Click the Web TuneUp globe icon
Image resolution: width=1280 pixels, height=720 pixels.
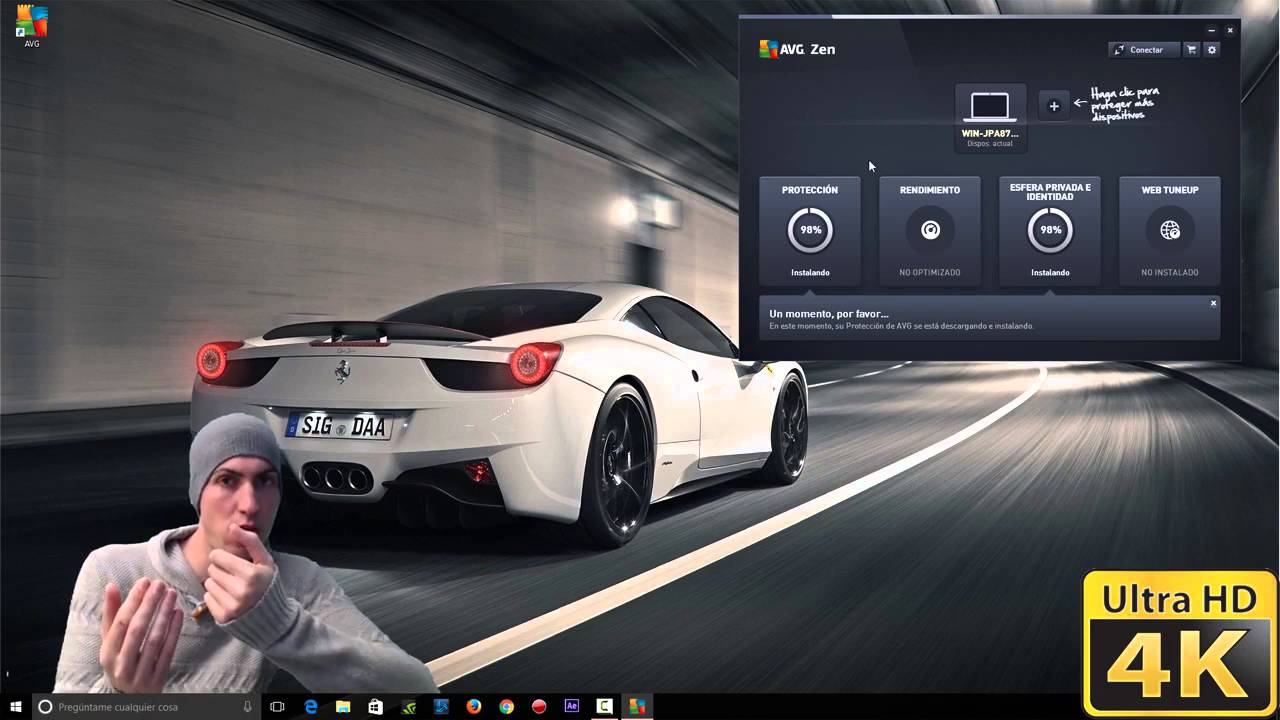(1170, 230)
